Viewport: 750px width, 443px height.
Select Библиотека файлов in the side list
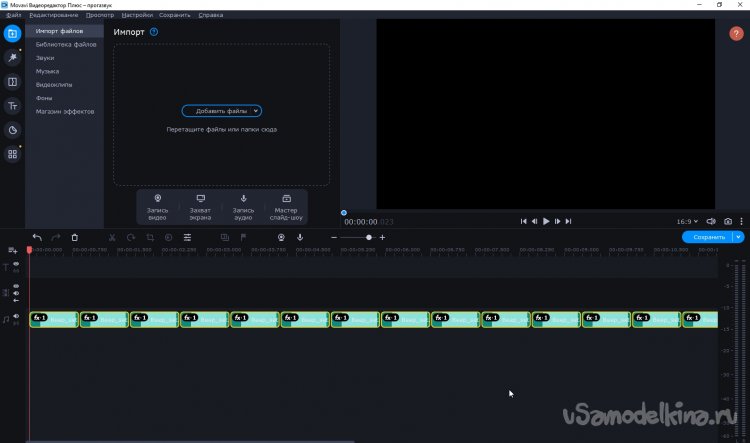click(x=66, y=45)
